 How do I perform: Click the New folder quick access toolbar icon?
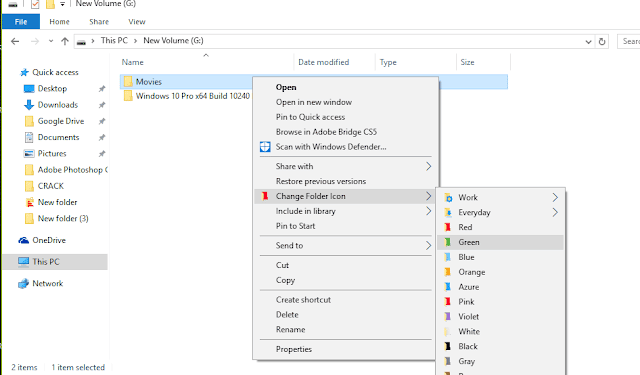point(50,4)
